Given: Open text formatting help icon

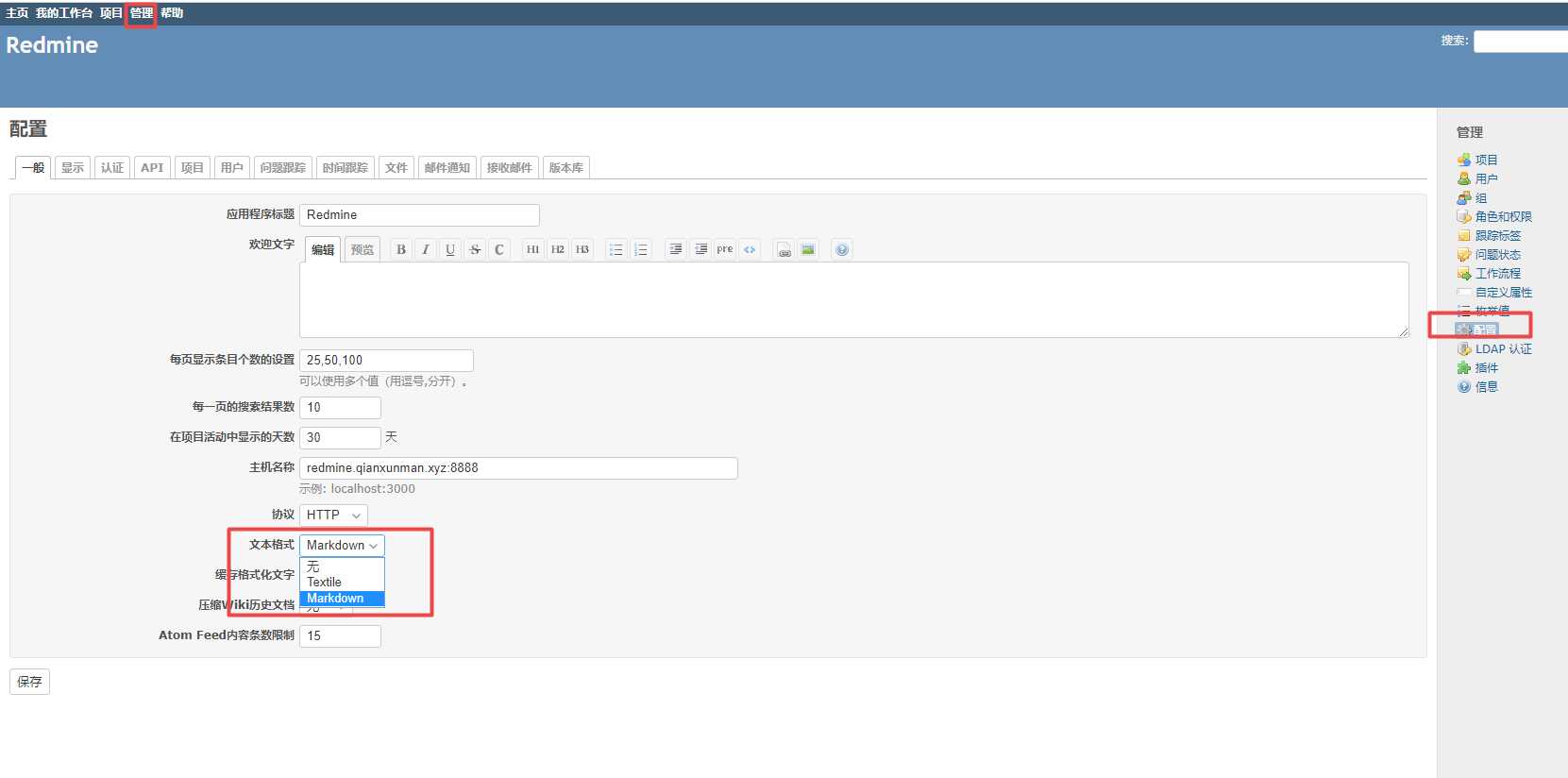Looking at the screenshot, I should coord(842,249).
